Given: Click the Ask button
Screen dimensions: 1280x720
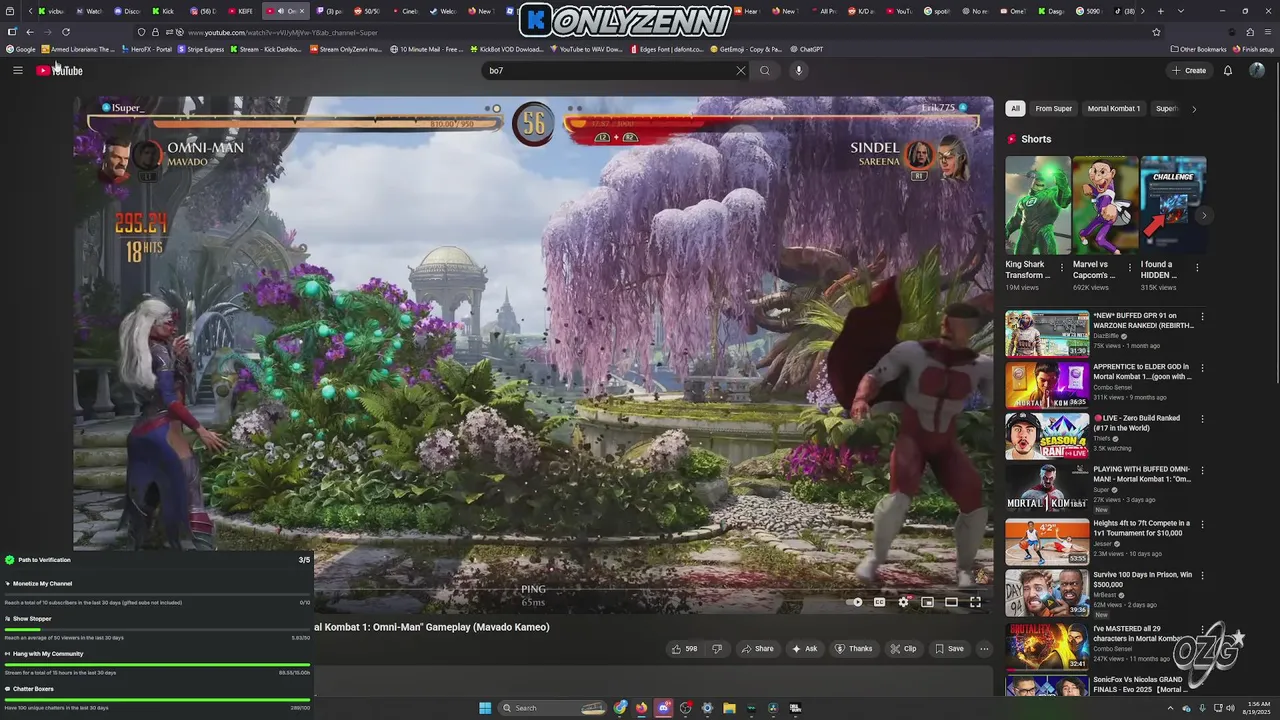Looking at the screenshot, I should [x=804, y=649].
